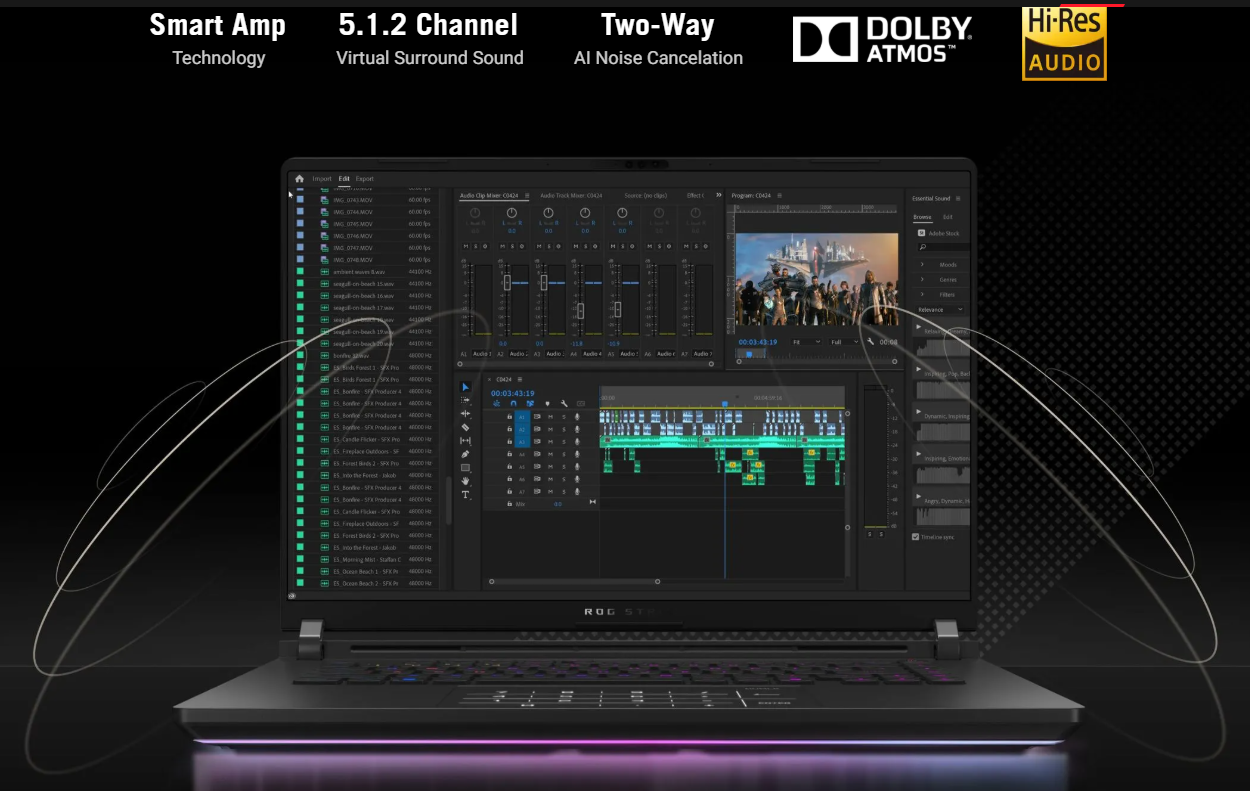Close the C0424 timeline tab
Viewport: 1250px width, 791px height.
(489, 379)
